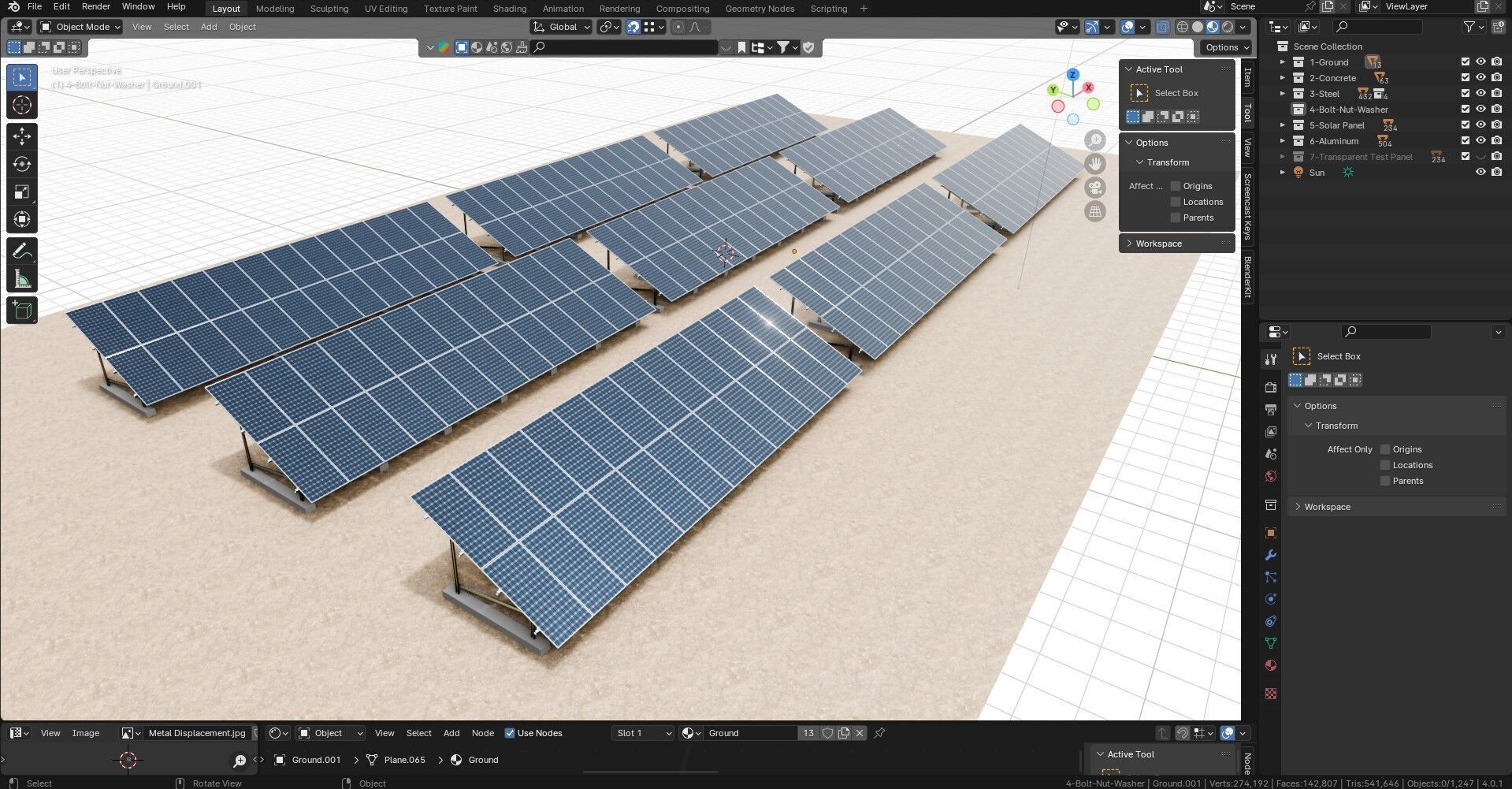Open the outliner filter dropdown
Screen dimensions: 1512x789
(x=1473, y=27)
